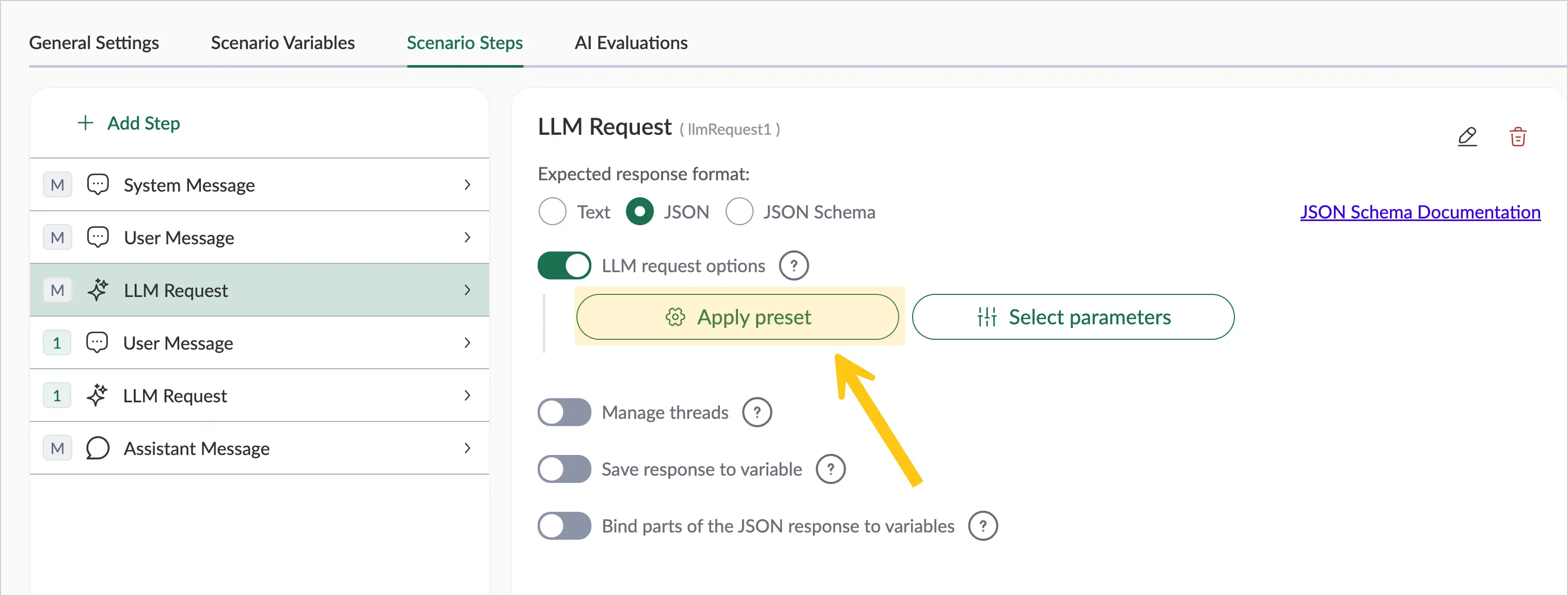1568x596 pixels.
Task: Open help for LLM request options
Action: [794, 265]
